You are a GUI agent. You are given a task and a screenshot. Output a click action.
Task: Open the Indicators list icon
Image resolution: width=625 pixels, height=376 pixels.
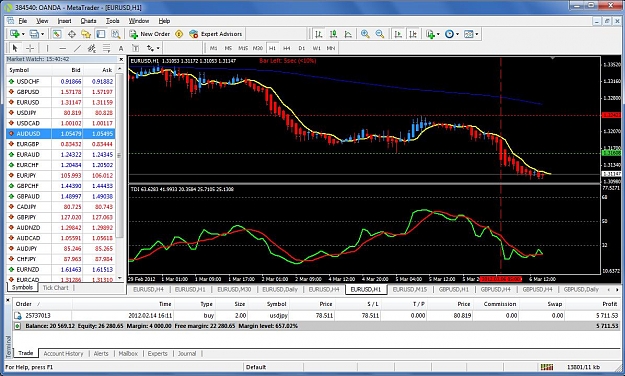pyautogui.click(x=430, y=34)
